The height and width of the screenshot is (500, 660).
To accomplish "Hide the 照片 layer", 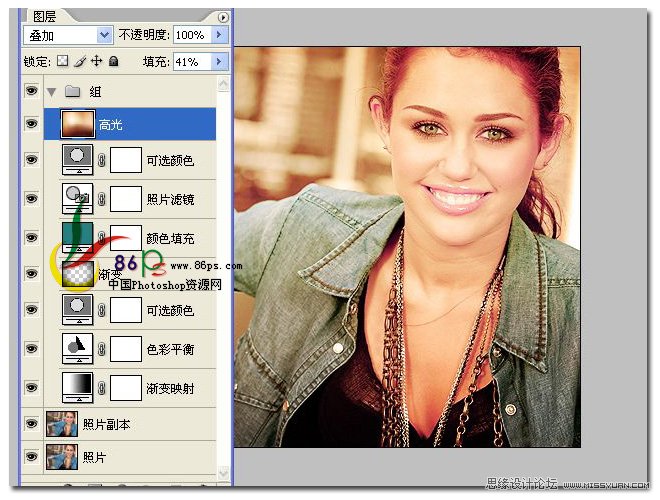I will coord(32,456).
